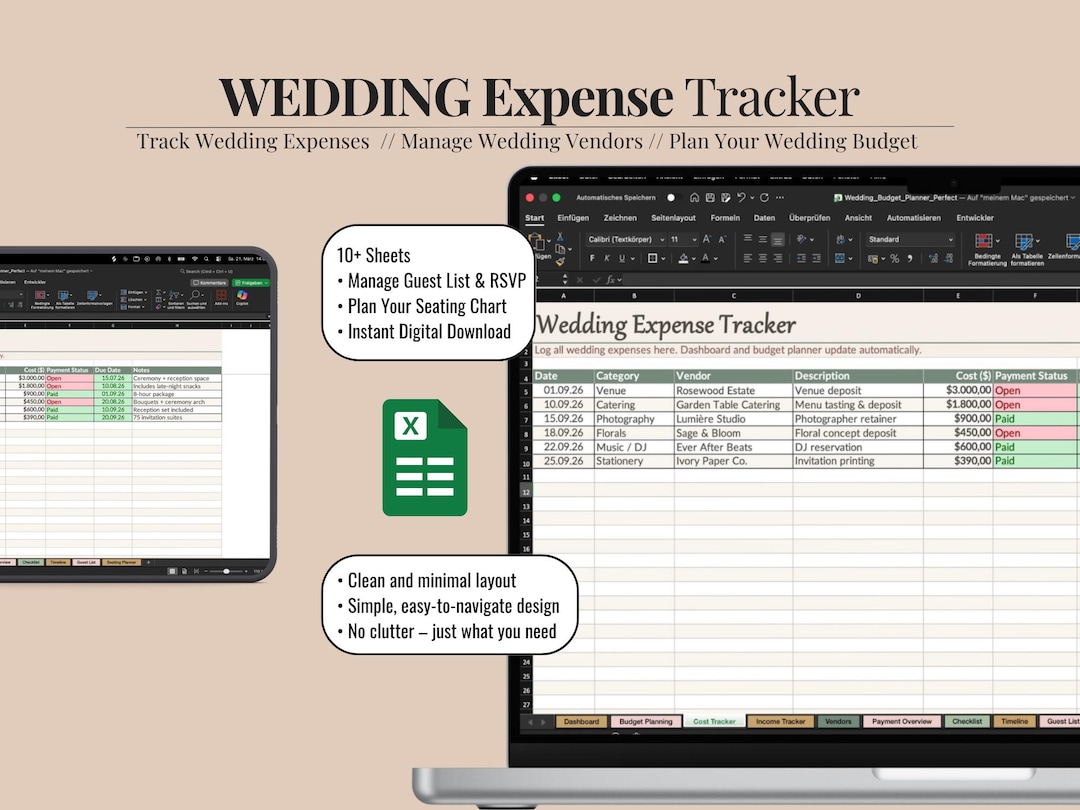The height and width of the screenshot is (810, 1080).
Task: Click the Redo icon in laptop Excel title bar
Action: tap(765, 198)
